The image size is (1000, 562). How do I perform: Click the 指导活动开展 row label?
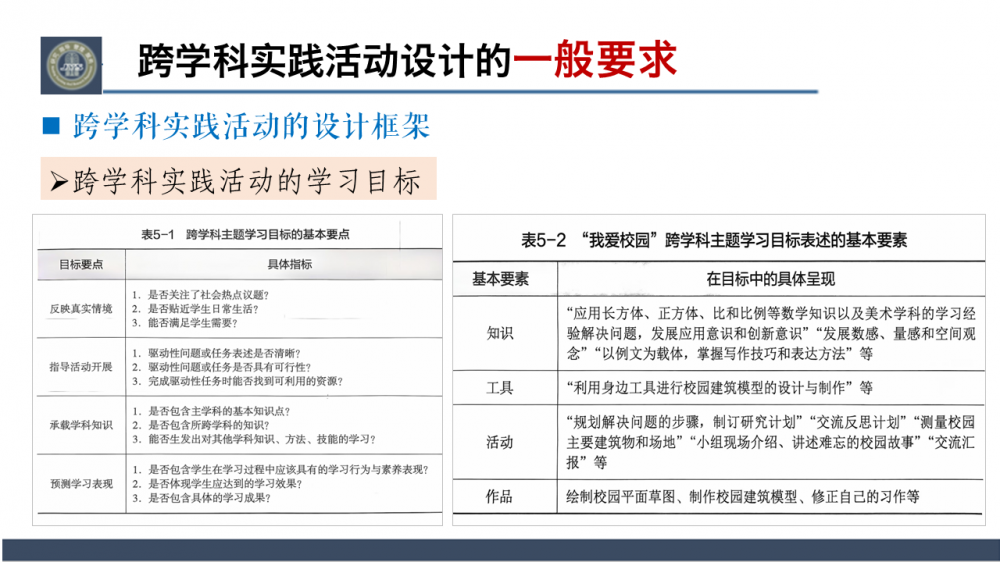(x=81, y=367)
